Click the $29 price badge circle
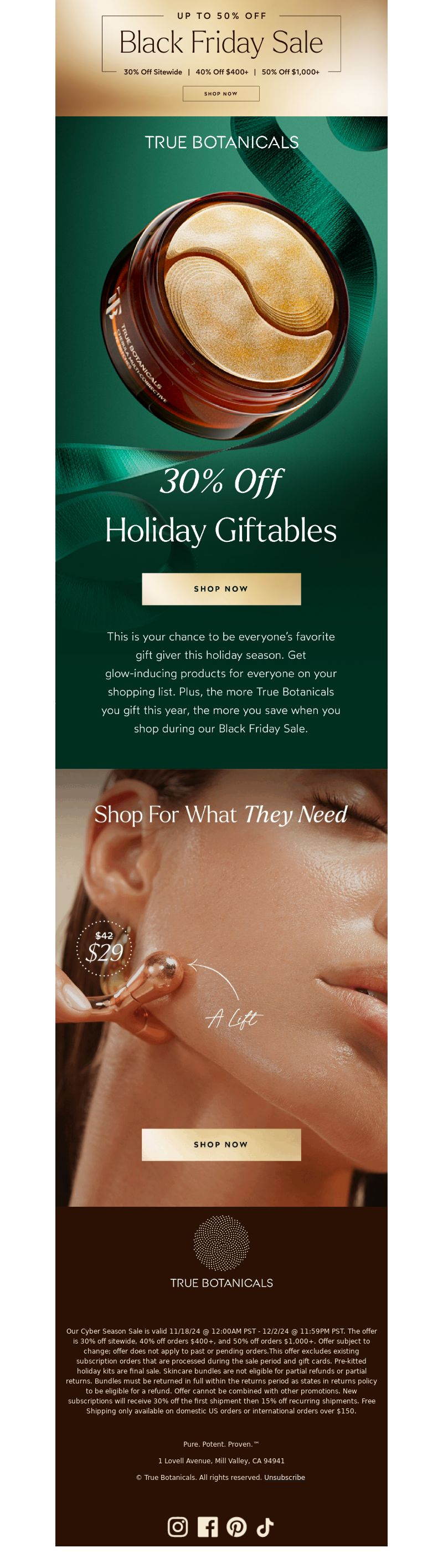443x1568 pixels. pyautogui.click(x=104, y=948)
